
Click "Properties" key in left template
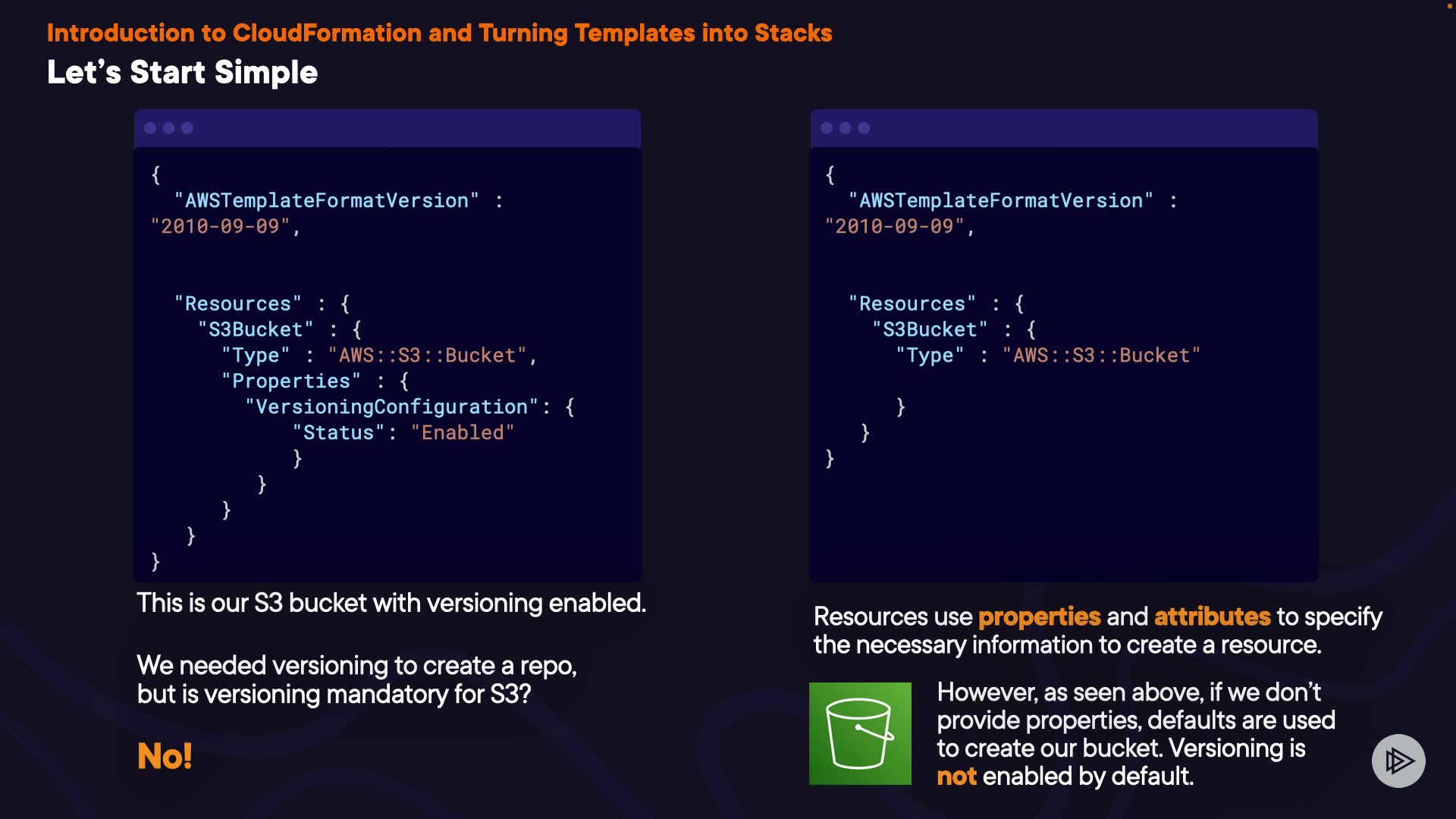point(291,381)
